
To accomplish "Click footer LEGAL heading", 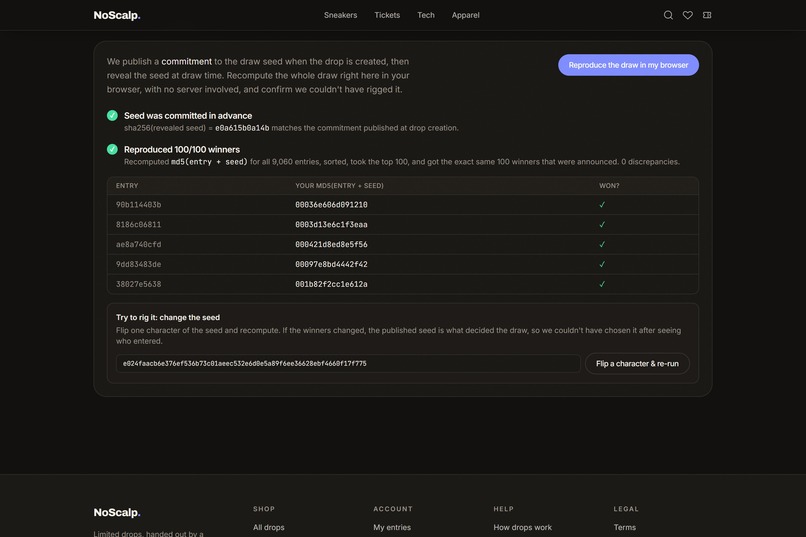I will click(x=626, y=509).
